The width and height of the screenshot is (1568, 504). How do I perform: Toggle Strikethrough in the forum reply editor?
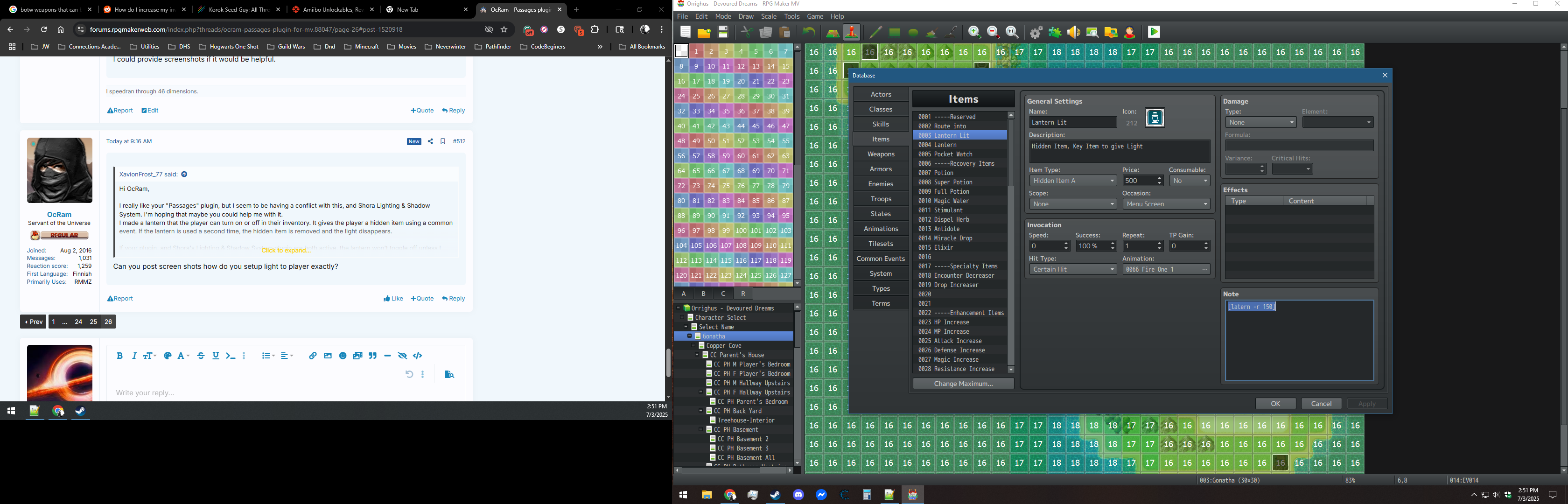click(x=201, y=356)
